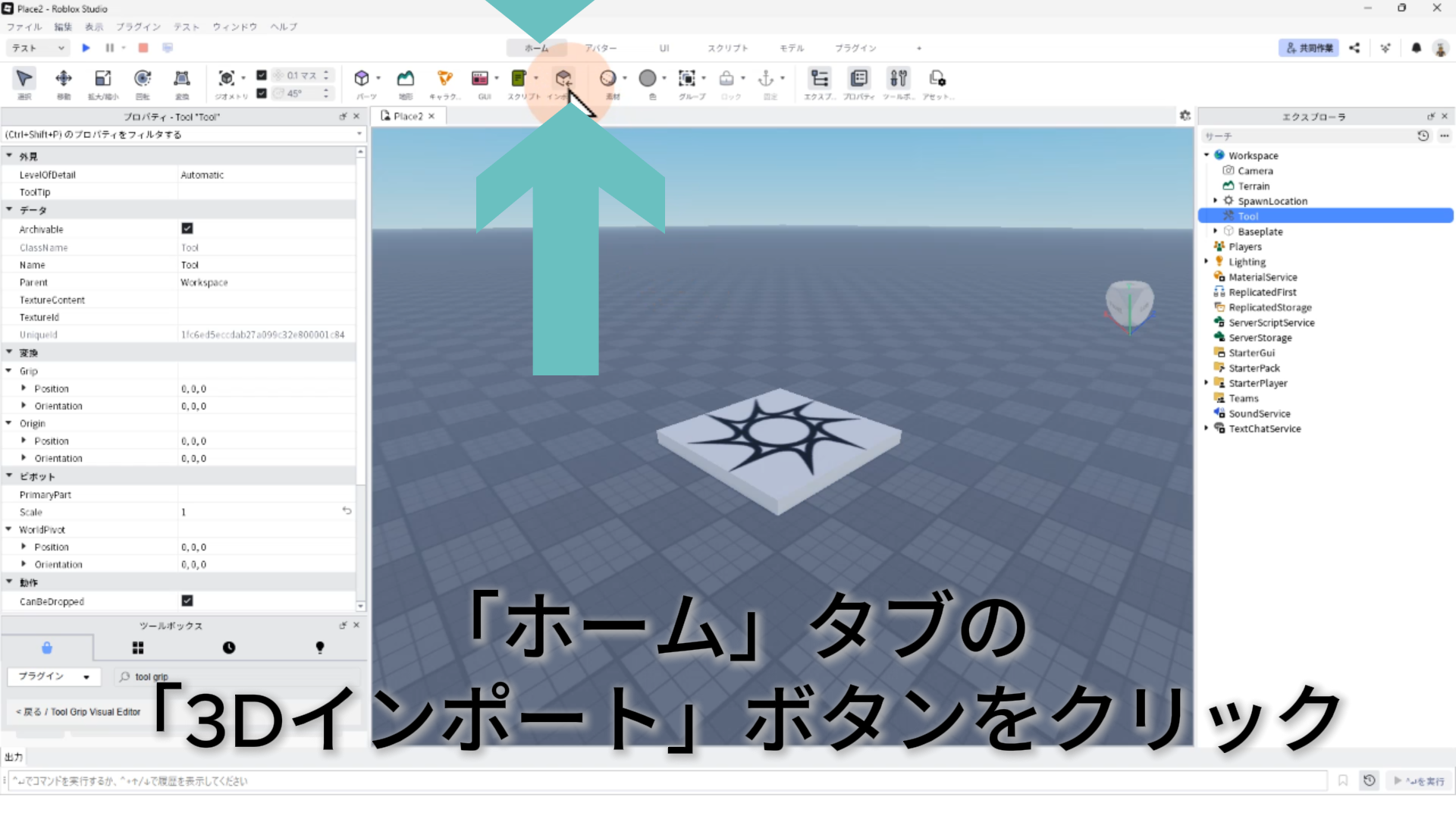This screenshot has width=1456, height=819.
Task: Select the Scale tool icon
Action: (x=102, y=79)
